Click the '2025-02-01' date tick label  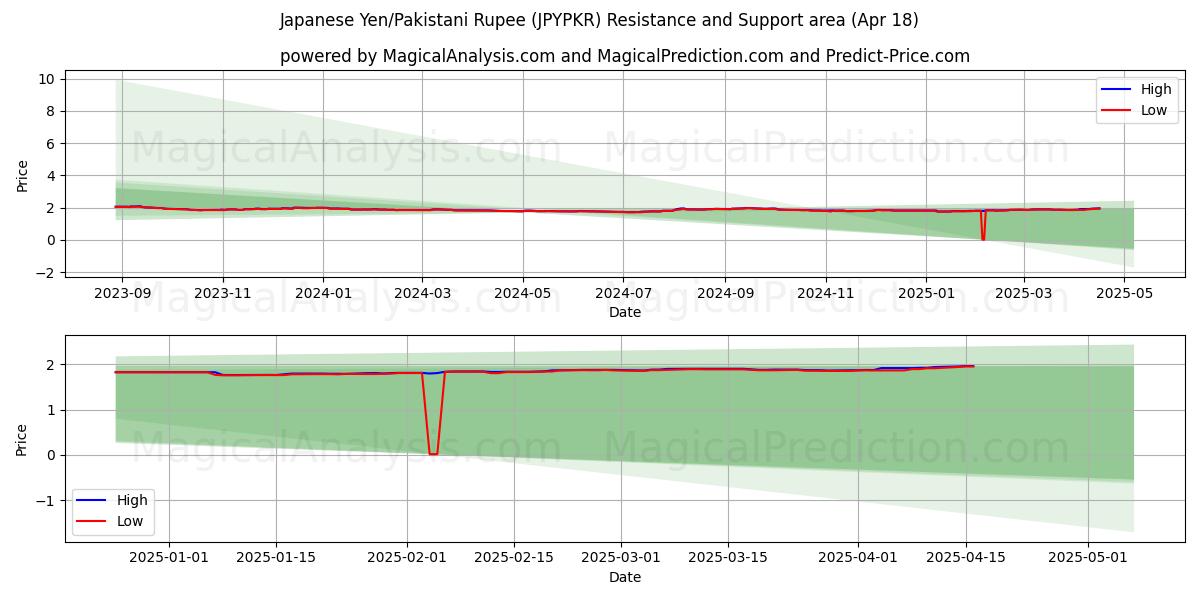[x=407, y=558]
